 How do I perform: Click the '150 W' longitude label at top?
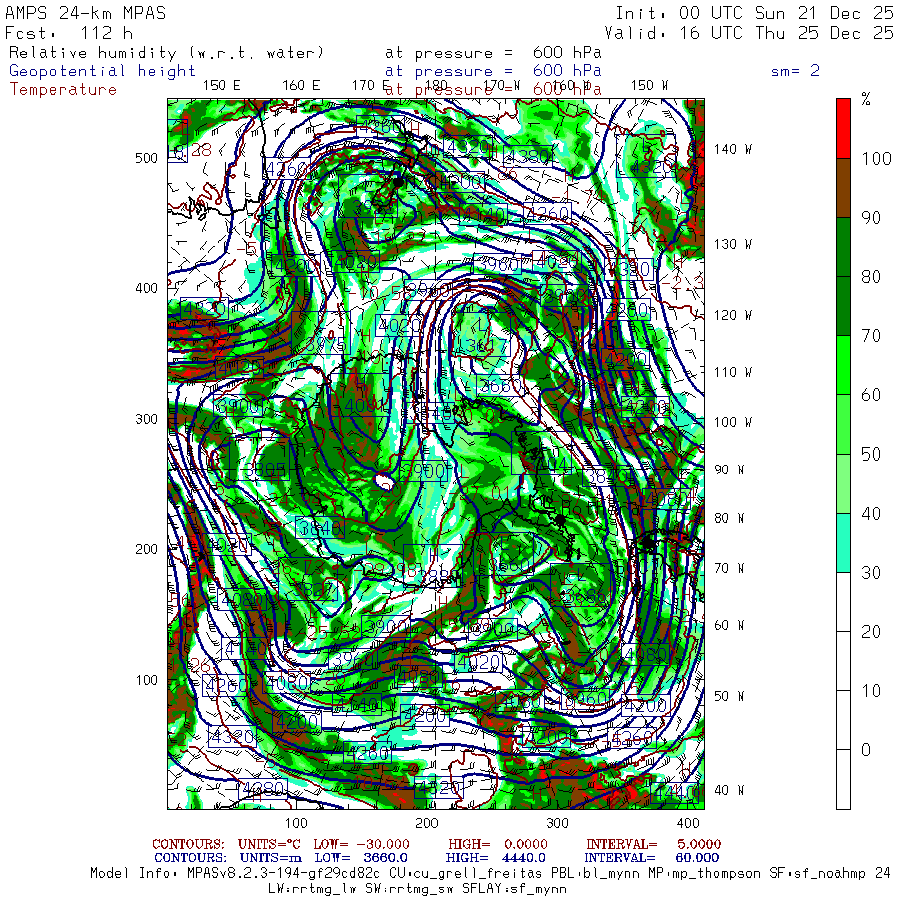pyautogui.click(x=649, y=86)
